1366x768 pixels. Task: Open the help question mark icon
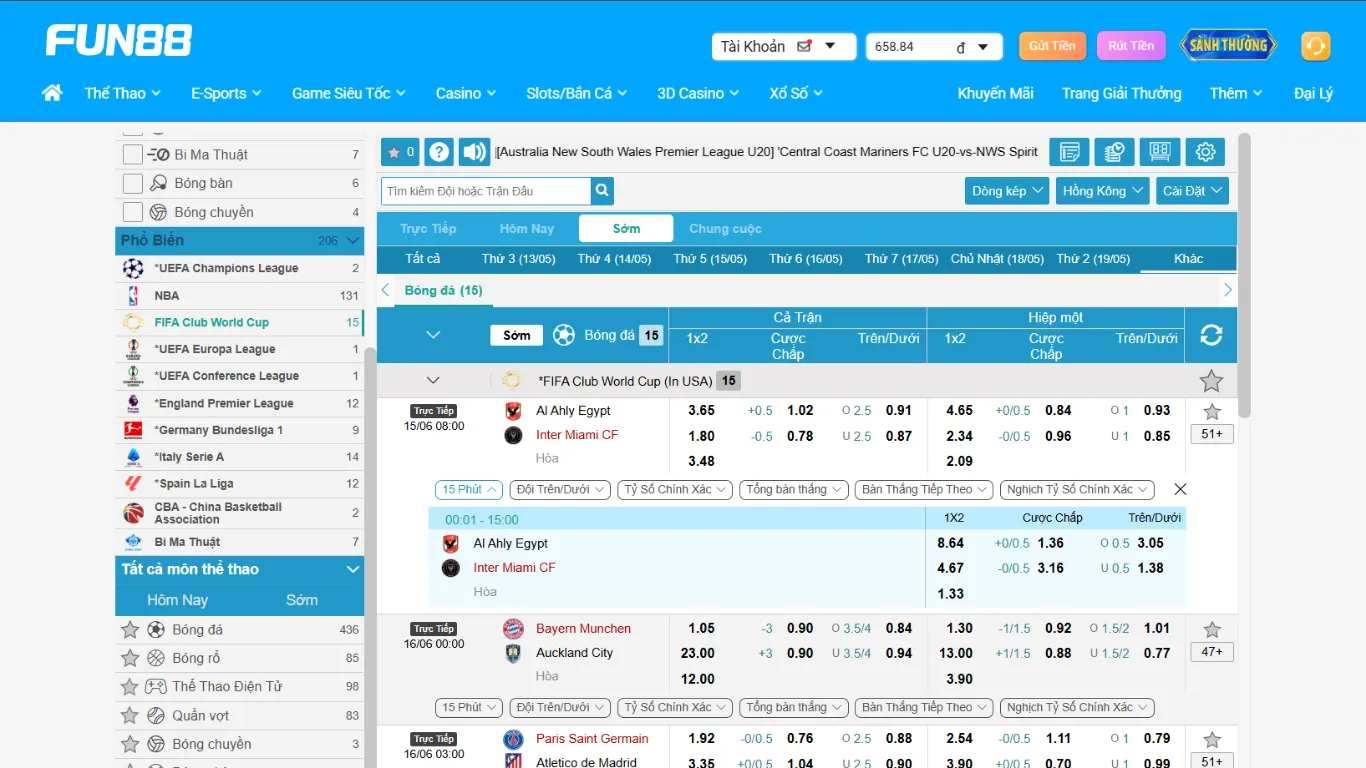coord(439,152)
